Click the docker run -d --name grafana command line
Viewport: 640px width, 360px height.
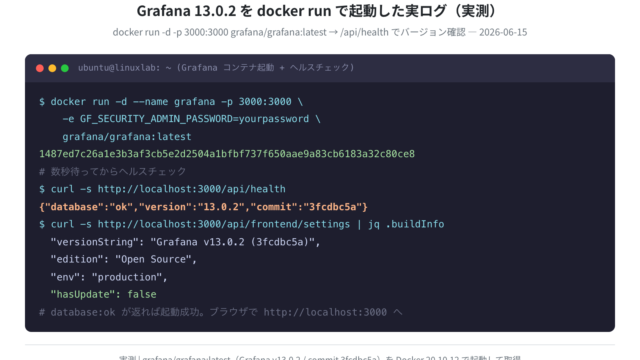[171, 102]
